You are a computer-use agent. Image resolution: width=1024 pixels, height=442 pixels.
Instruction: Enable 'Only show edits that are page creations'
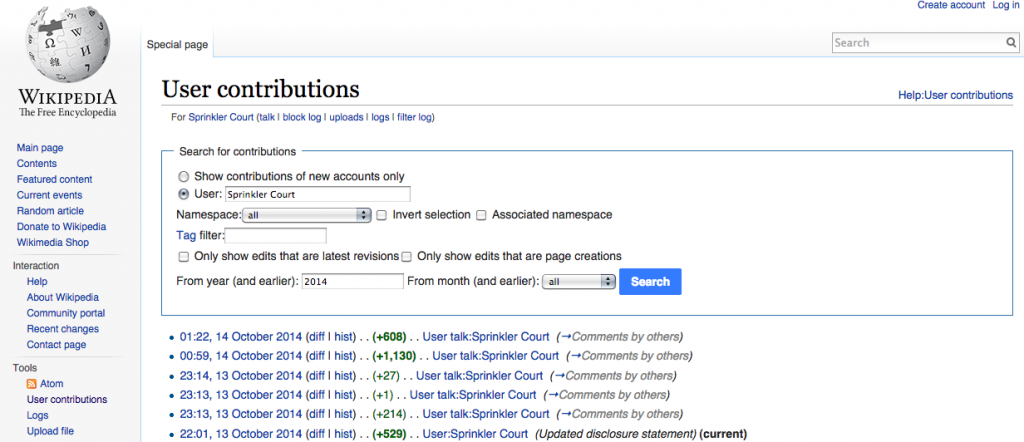pos(407,257)
